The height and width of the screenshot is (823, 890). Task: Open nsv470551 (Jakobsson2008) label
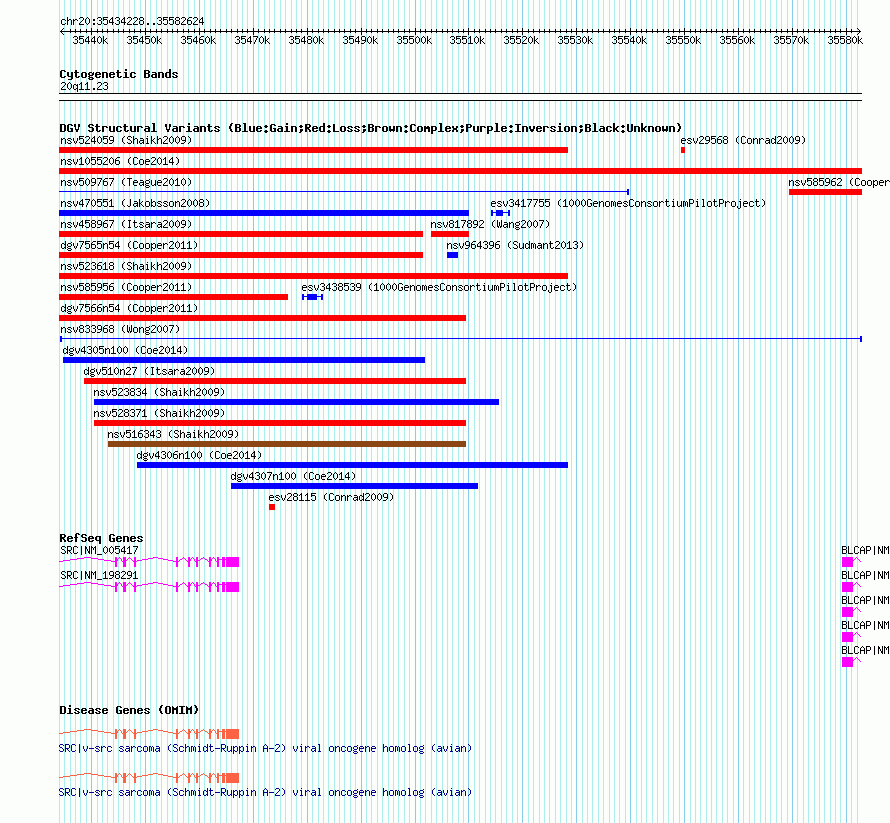coord(135,203)
